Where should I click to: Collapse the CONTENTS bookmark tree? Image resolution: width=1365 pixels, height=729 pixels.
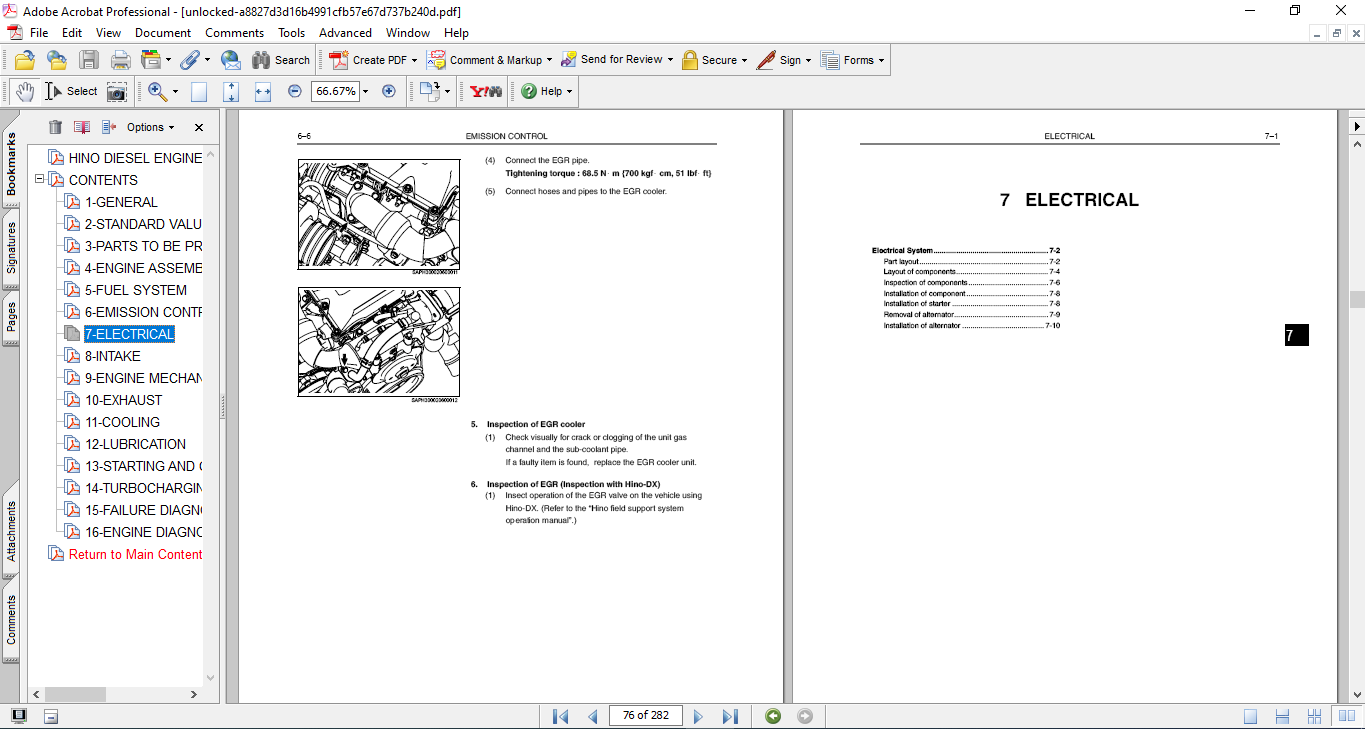(40, 180)
